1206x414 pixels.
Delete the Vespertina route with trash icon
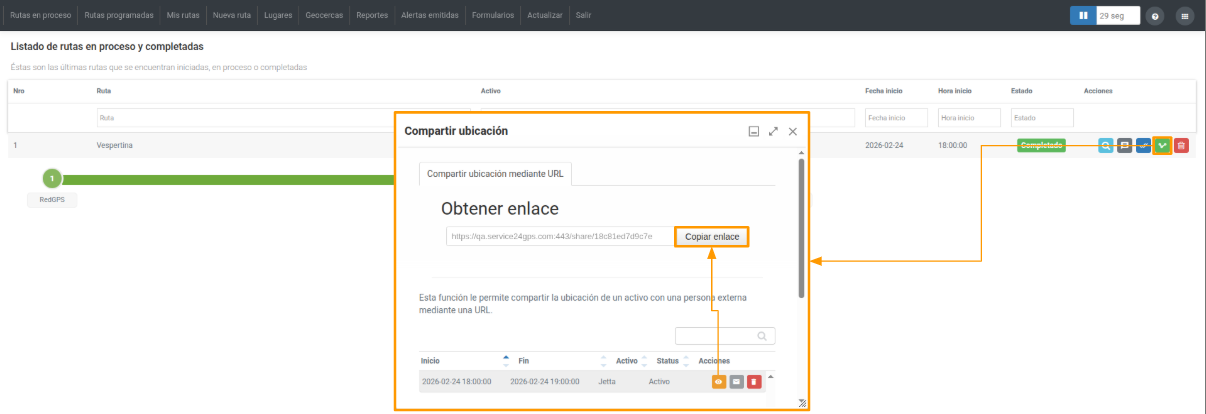point(1181,145)
